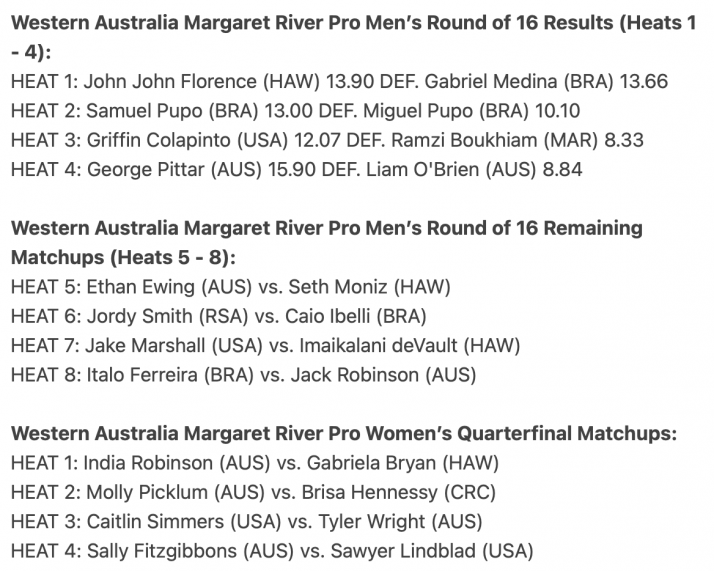Click the Jordy Smith vs. Caio Ibelli line

[x=219, y=316]
